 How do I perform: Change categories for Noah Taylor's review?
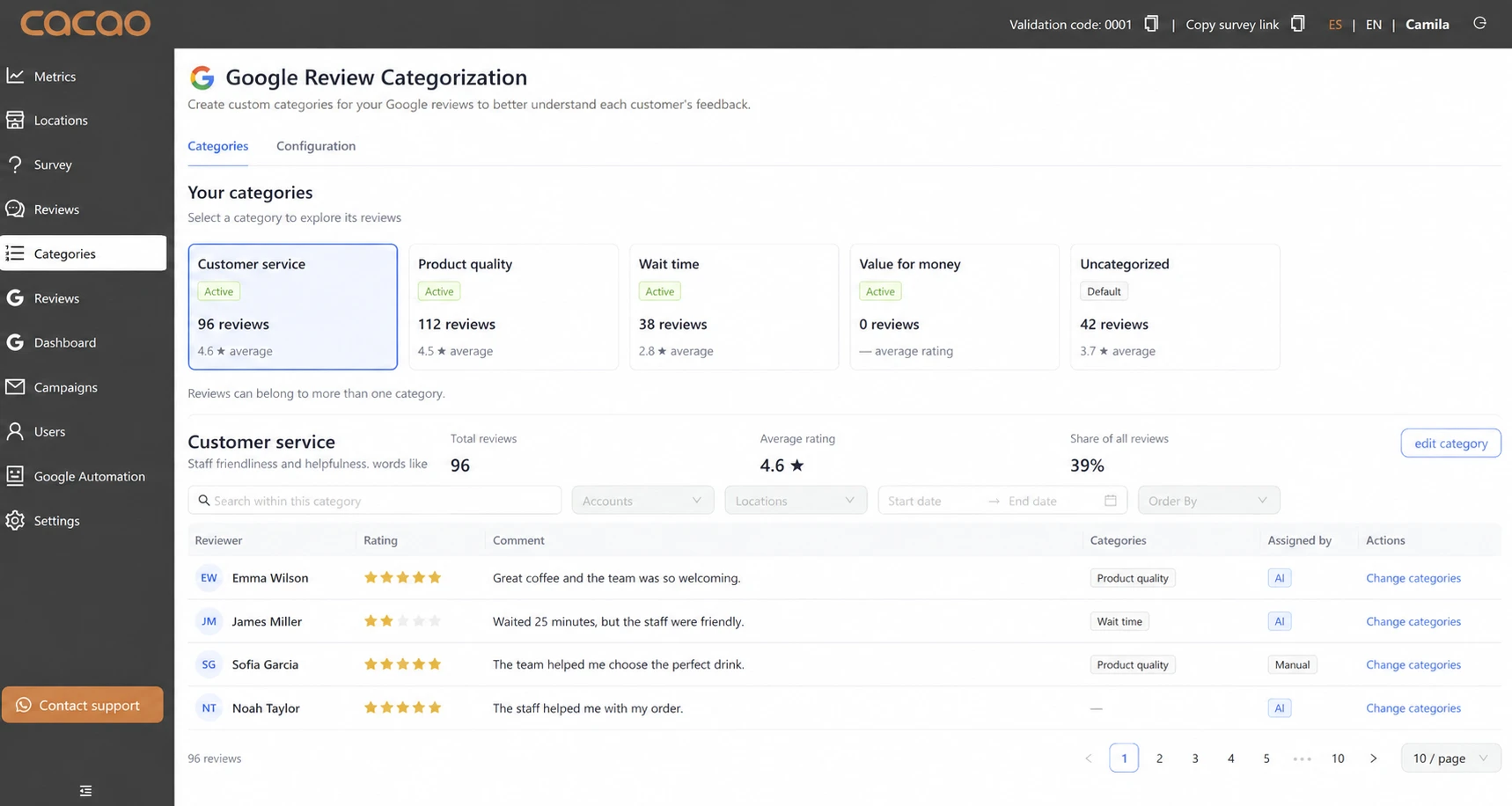pyautogui.click(x=1413, y=707)
